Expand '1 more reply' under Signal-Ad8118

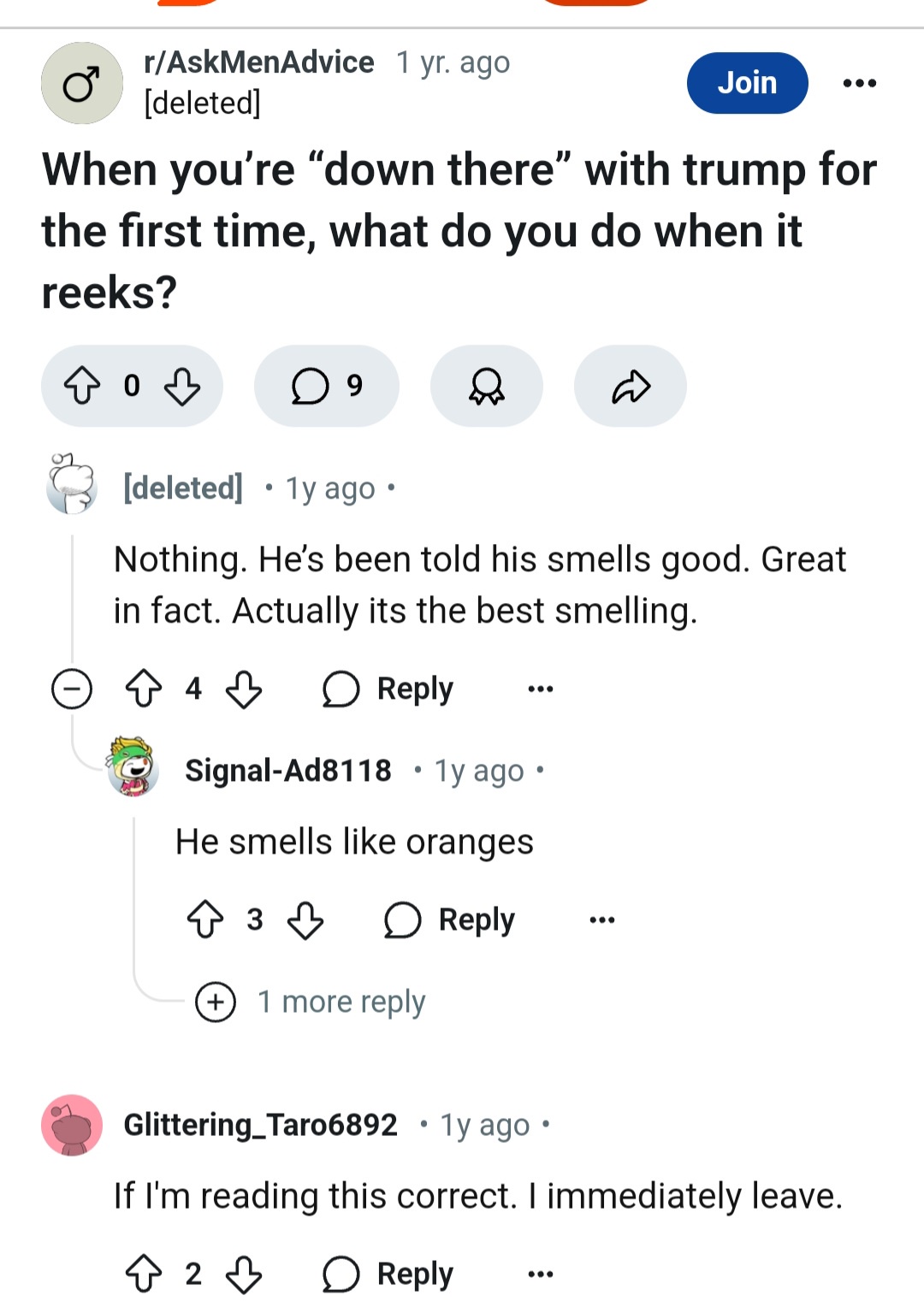point(311,1002)
